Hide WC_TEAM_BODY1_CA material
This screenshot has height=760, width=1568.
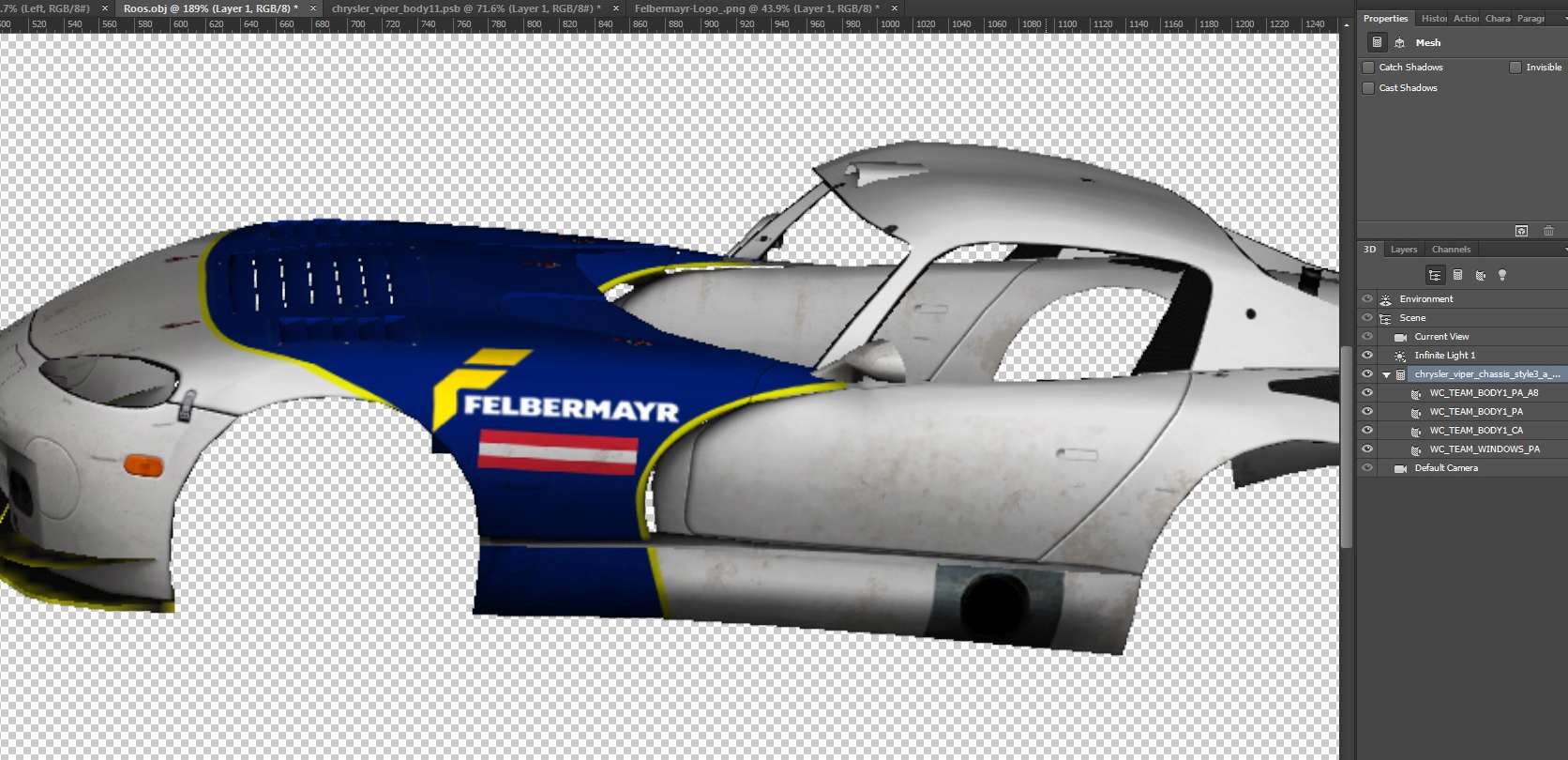[1367, 430]
